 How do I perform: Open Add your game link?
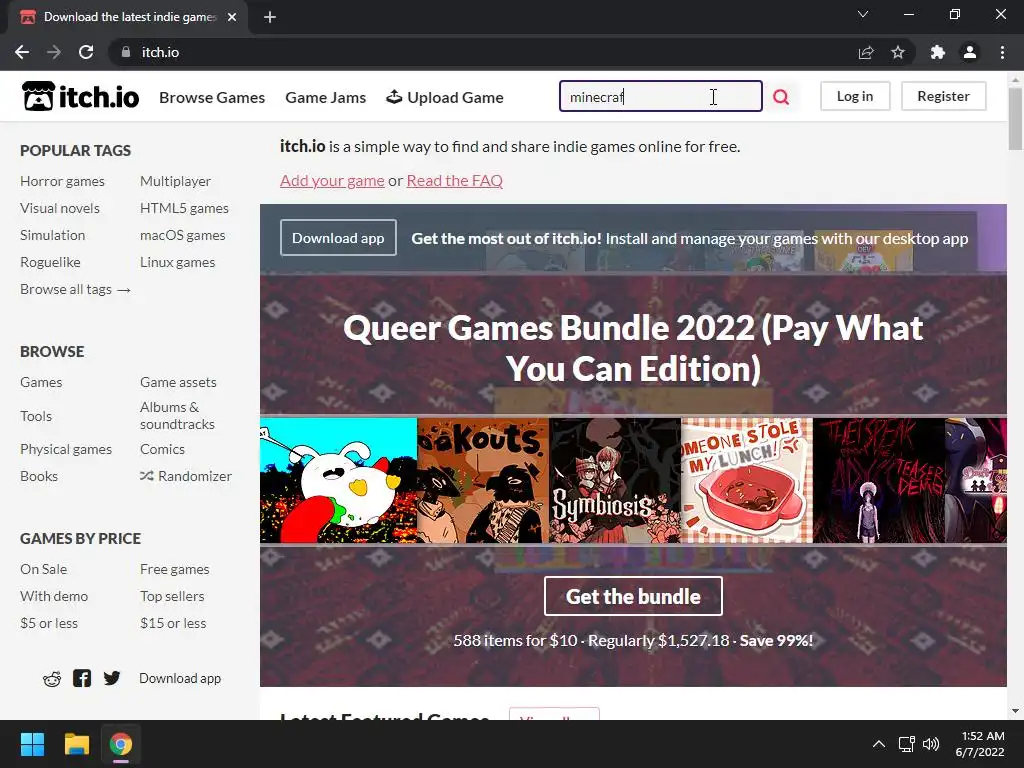click(x=332, y=180)
